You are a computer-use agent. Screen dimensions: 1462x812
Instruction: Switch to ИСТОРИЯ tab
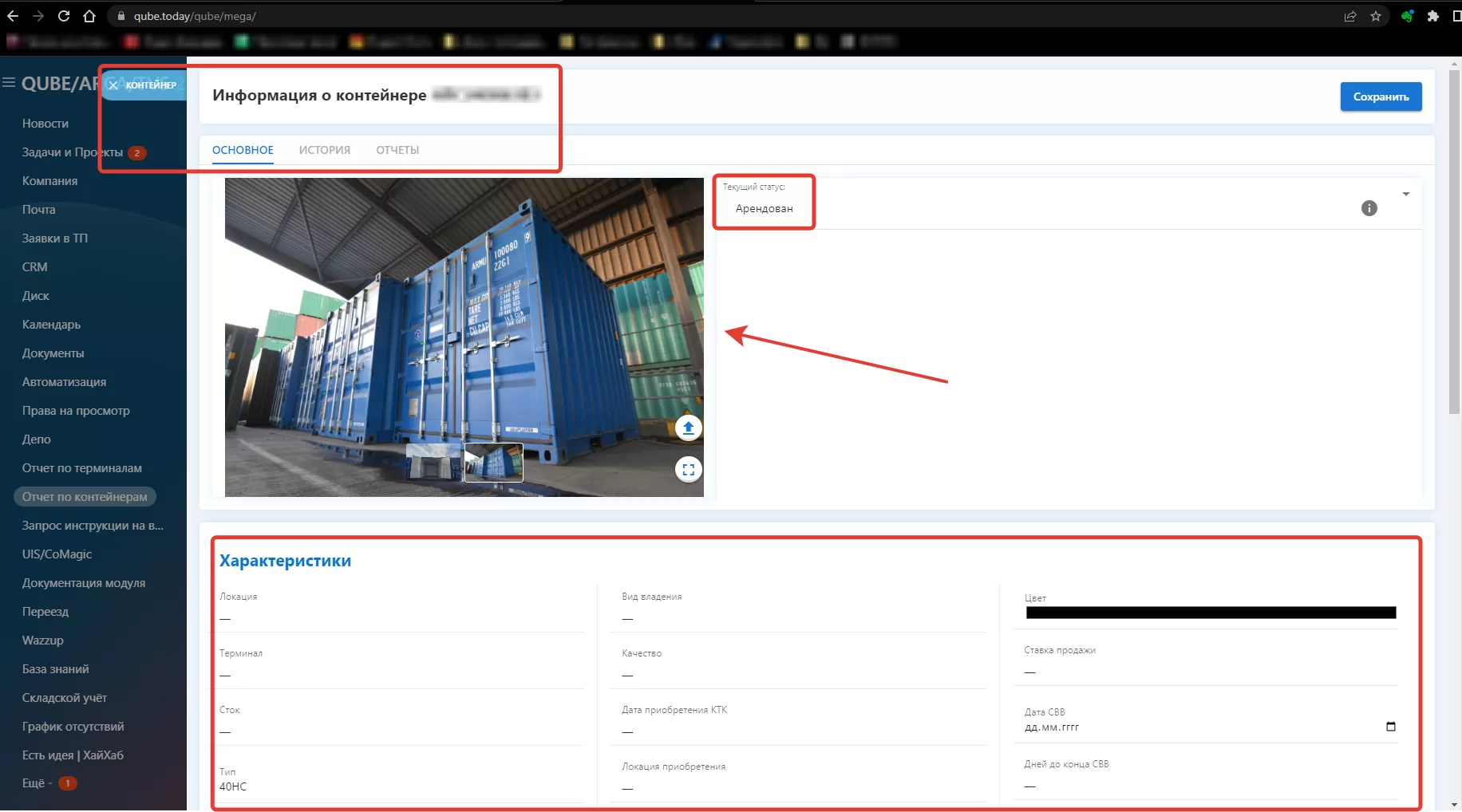tap(325, 150)
